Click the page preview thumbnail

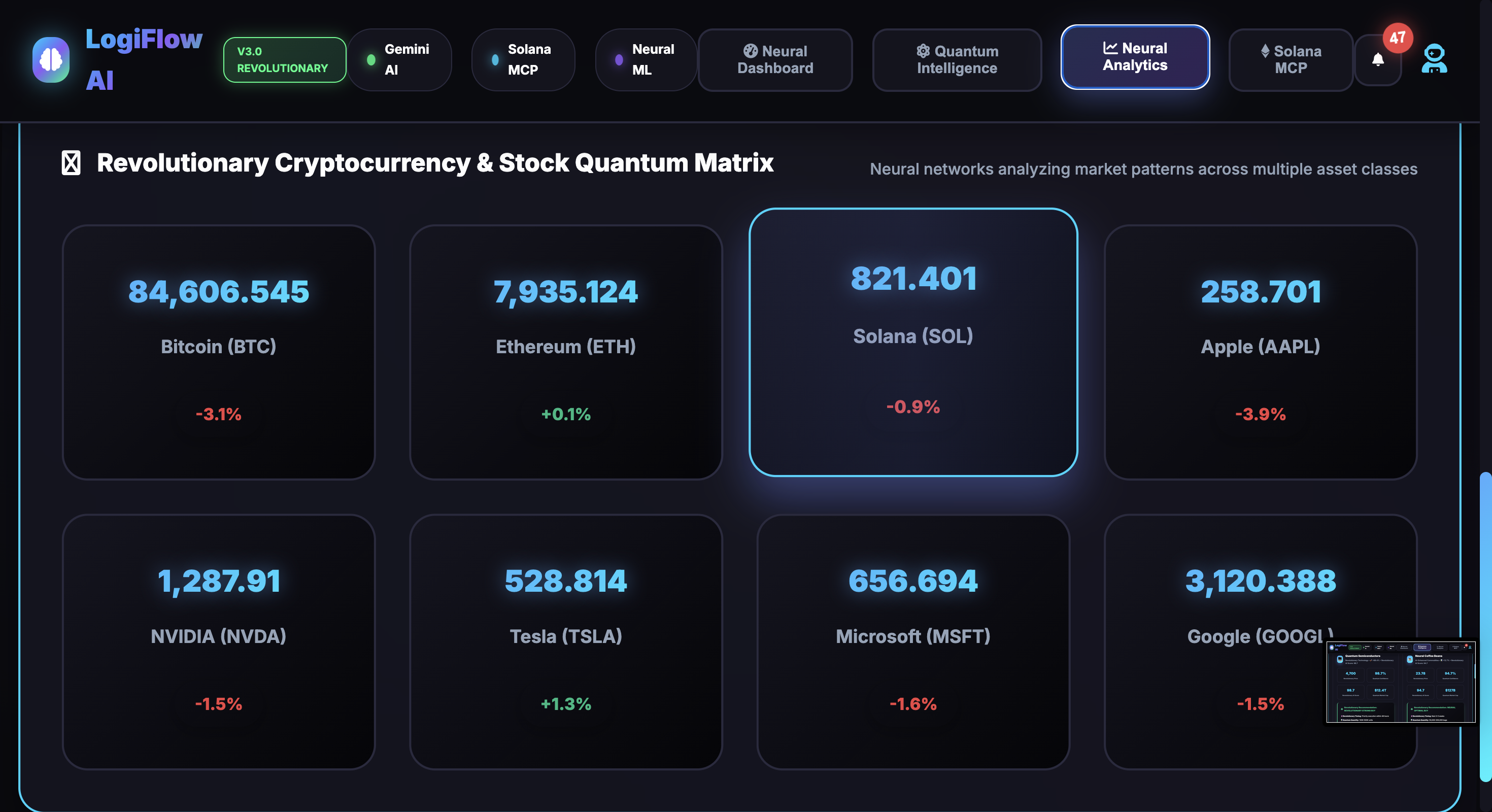coord(1400,682)
